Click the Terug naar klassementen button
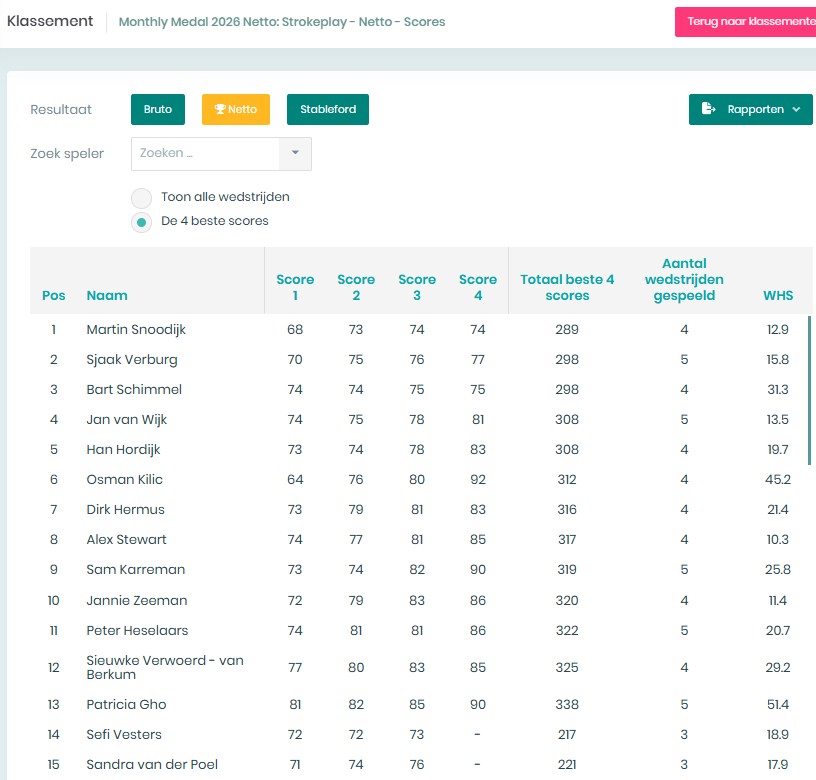Screen dimensions: 816x780 745,22
